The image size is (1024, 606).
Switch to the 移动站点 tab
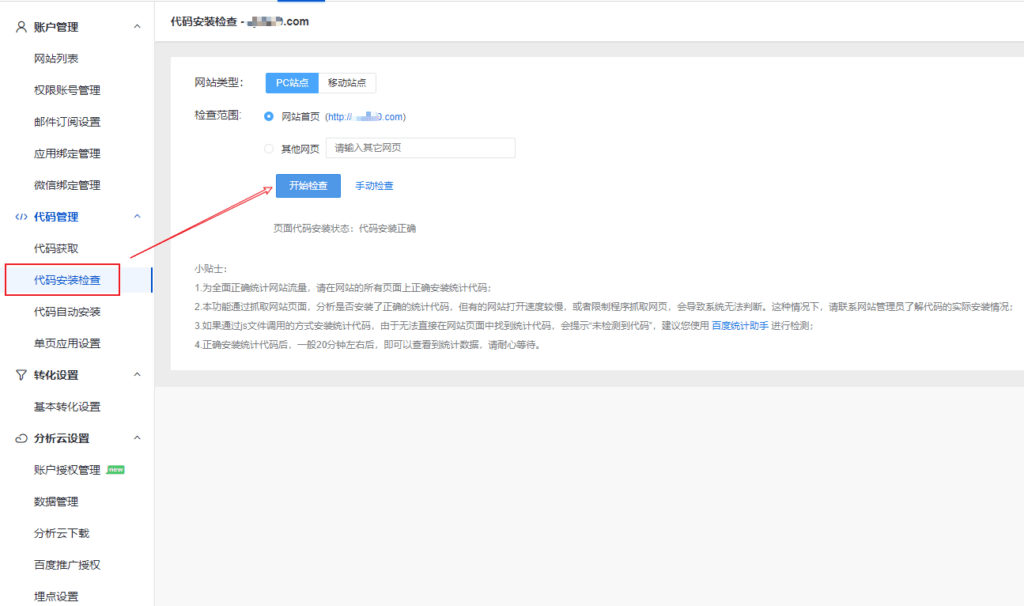click(347, 83)
